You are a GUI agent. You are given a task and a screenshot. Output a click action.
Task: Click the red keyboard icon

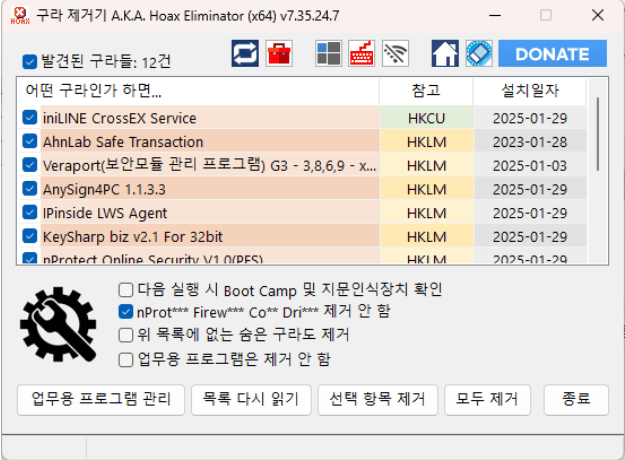362,54
